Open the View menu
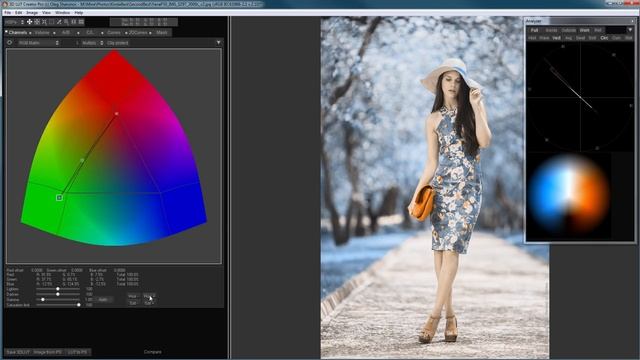The height and width of the screenshot is (360, 640). pos(47,13)
